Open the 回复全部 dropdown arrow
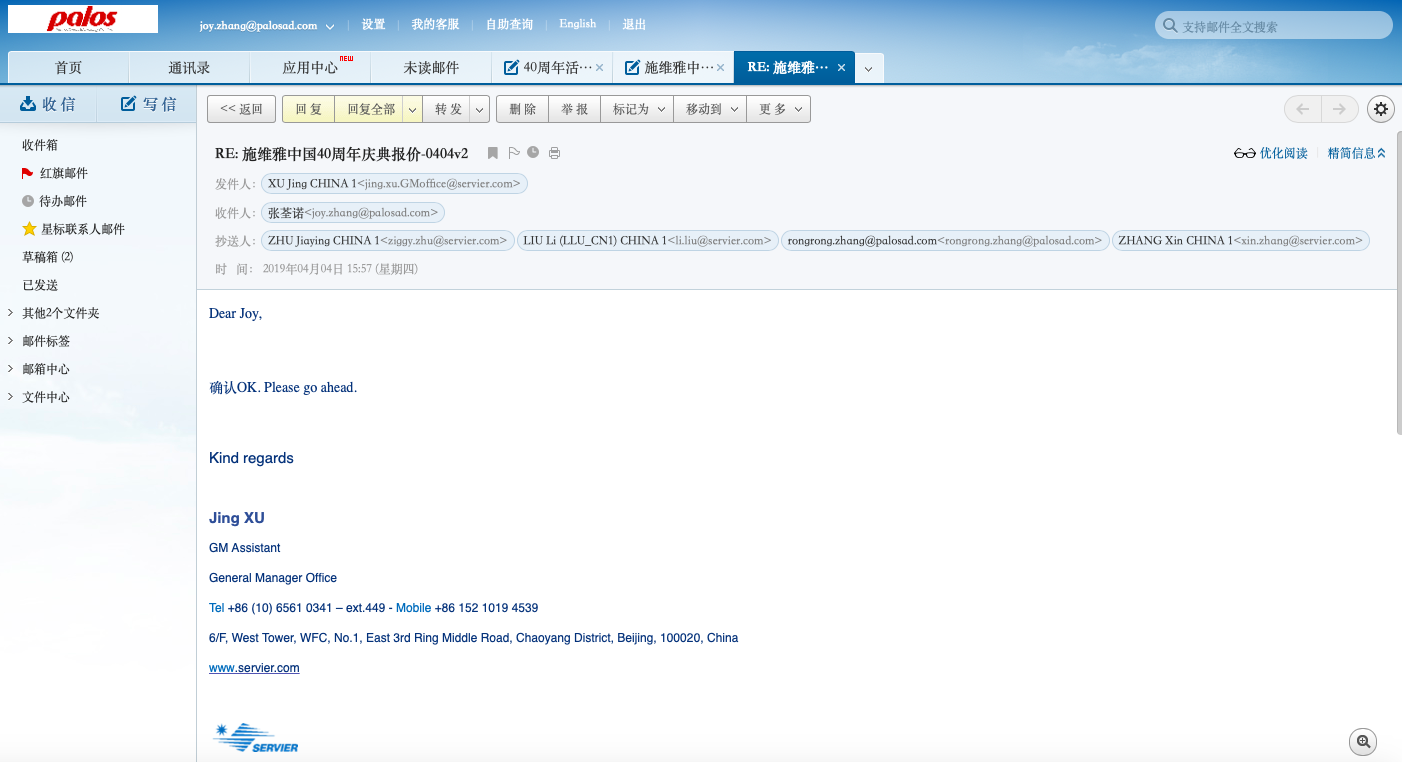 coord(412,109)
